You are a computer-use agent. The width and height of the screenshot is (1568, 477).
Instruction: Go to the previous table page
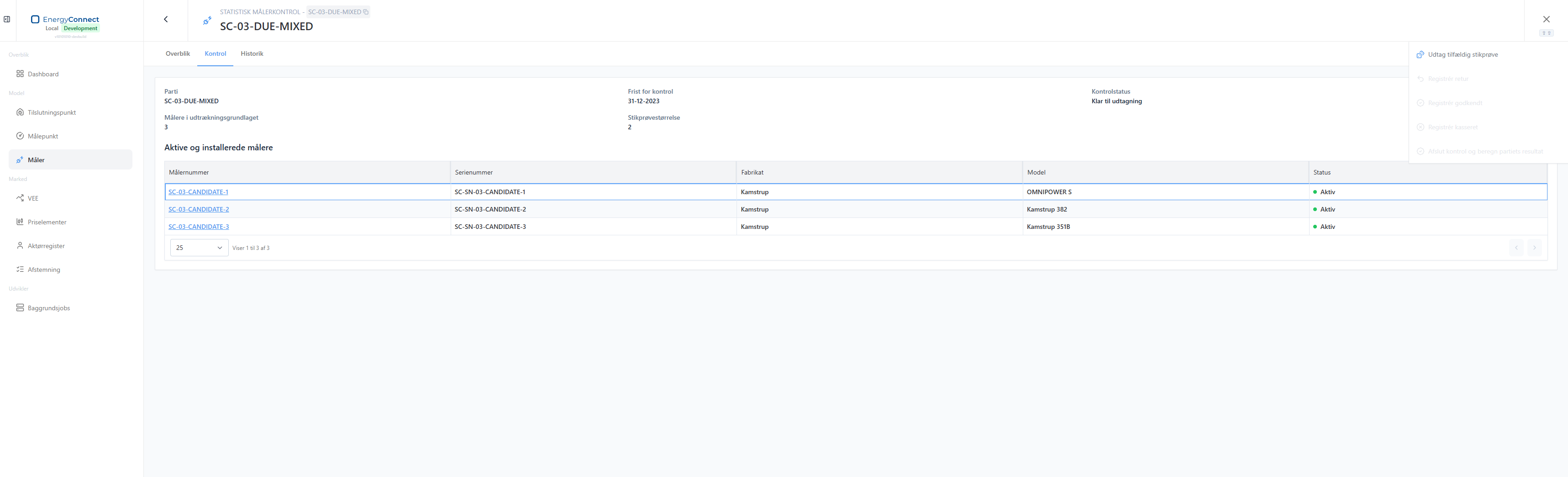point(1516,247)
